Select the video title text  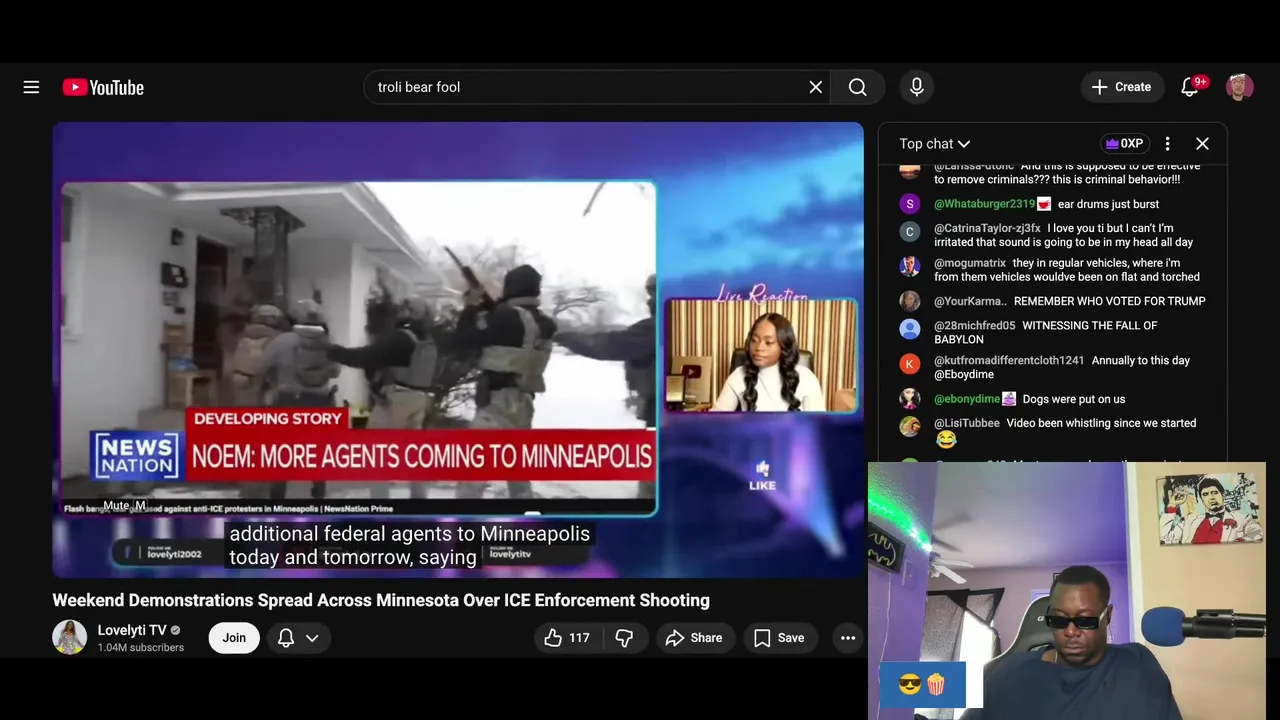(381, 600)
